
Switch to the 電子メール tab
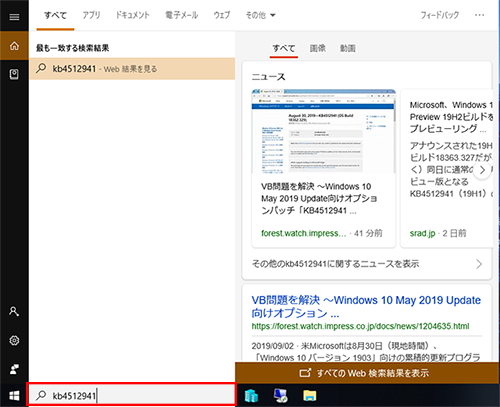(182, 15)
